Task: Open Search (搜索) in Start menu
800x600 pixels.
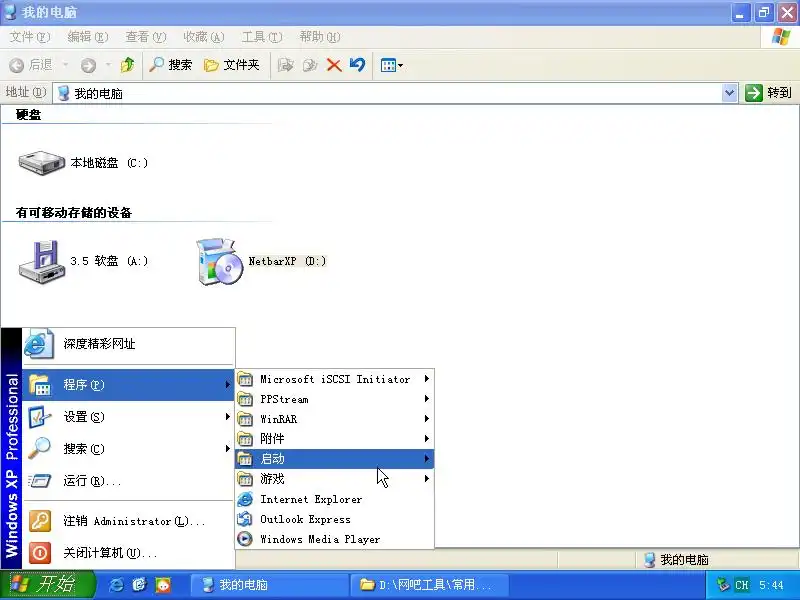Action: coord(129,448)
